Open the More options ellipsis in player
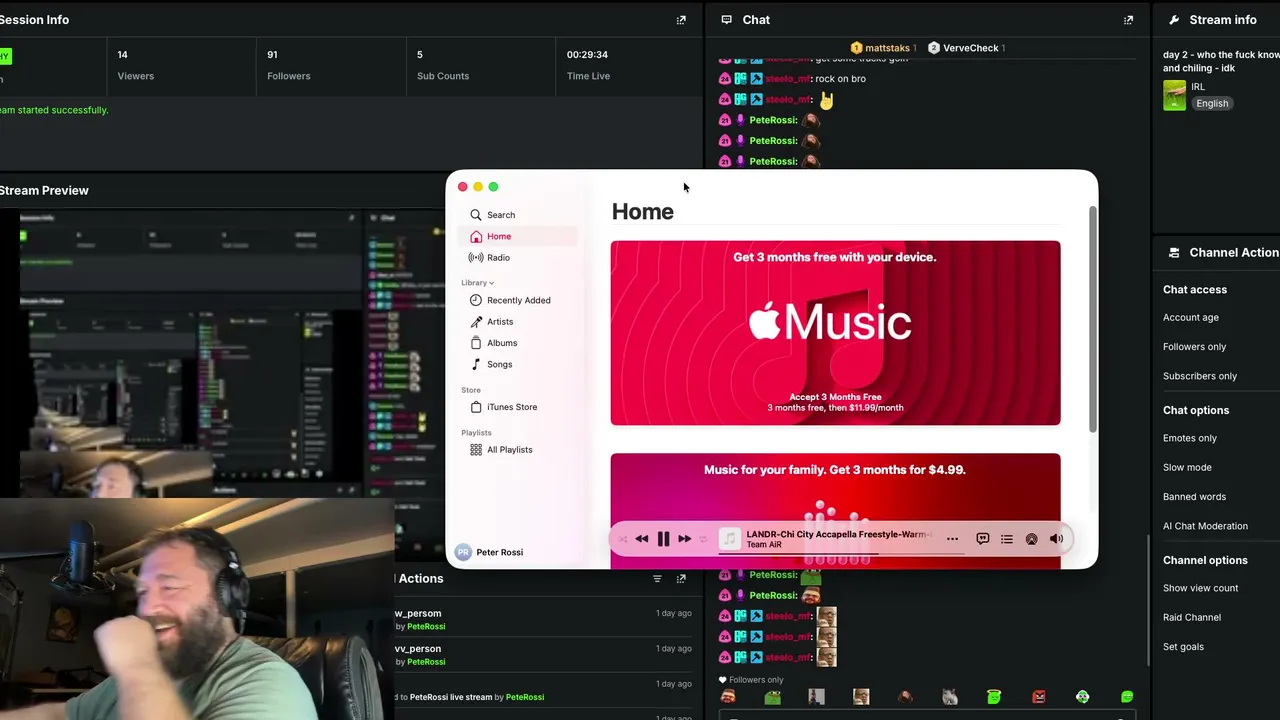 click(952, 539)
